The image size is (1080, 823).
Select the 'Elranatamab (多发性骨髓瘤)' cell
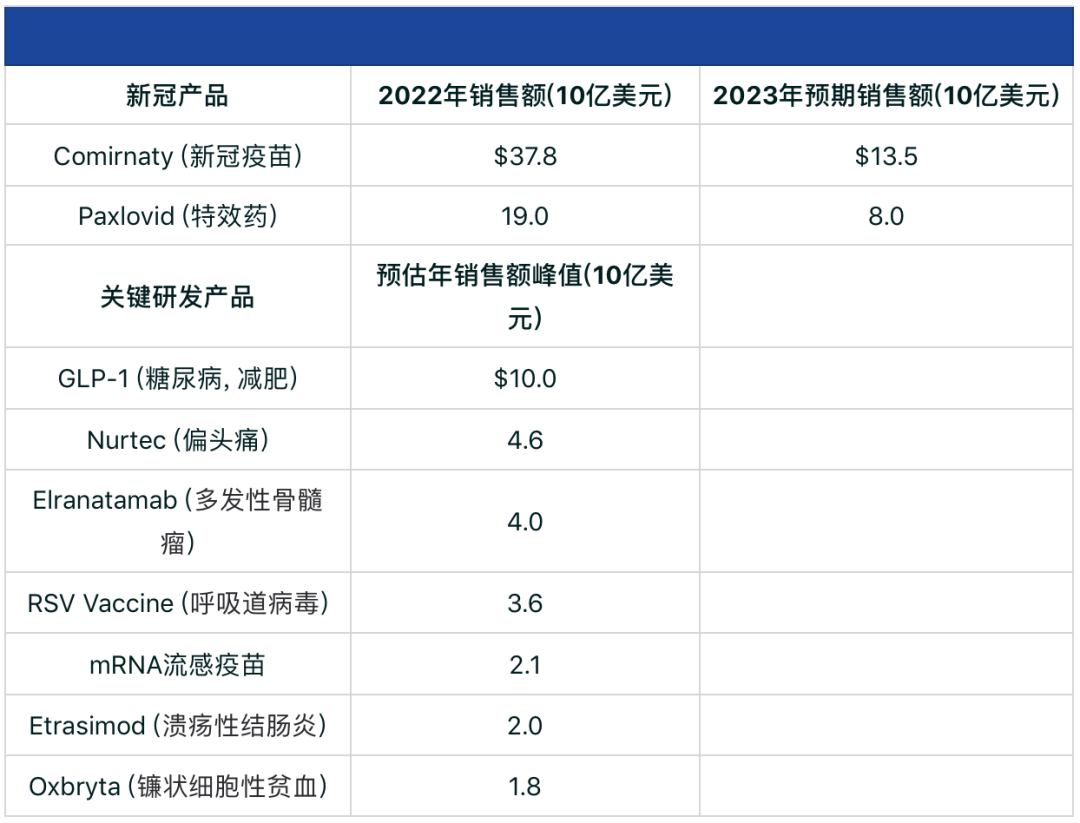pos(177,521)
